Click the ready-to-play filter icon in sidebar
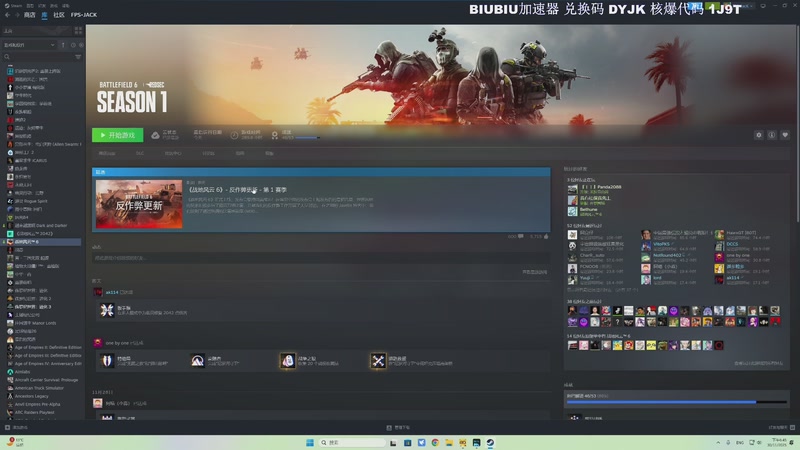800x450 pixels. pyautogui.click(x=81, y=45)
